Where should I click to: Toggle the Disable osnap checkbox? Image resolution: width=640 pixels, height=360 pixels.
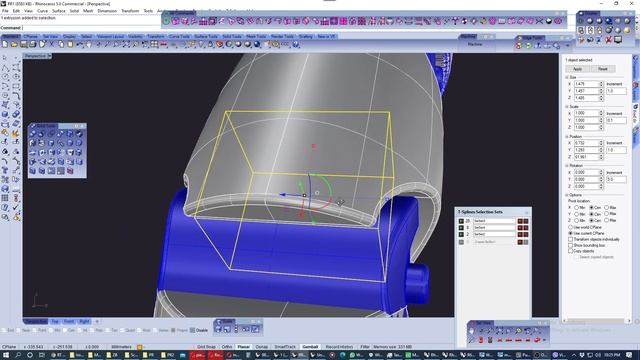[x=193, y=330]
